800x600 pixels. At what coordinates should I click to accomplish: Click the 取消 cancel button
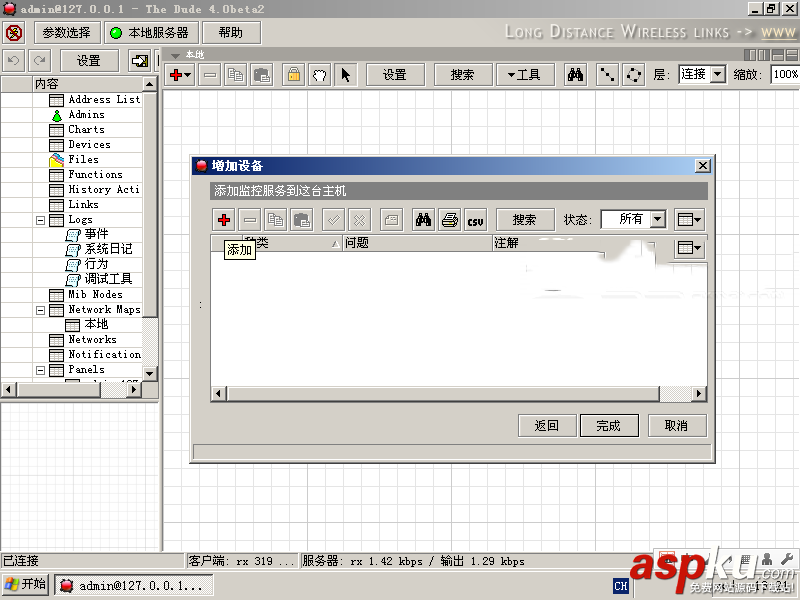pyautogui.click(x=677, y=426)
